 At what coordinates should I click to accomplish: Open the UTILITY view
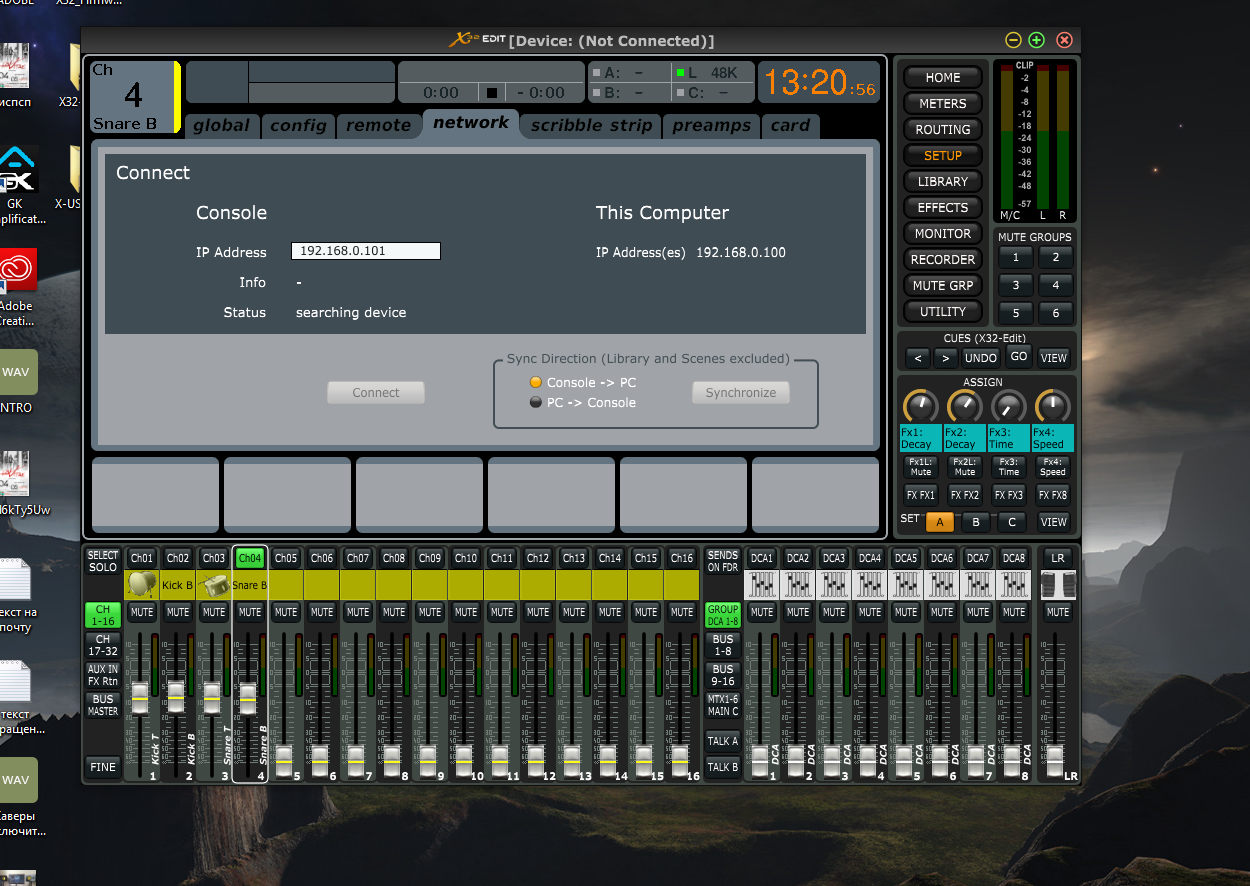942,311
